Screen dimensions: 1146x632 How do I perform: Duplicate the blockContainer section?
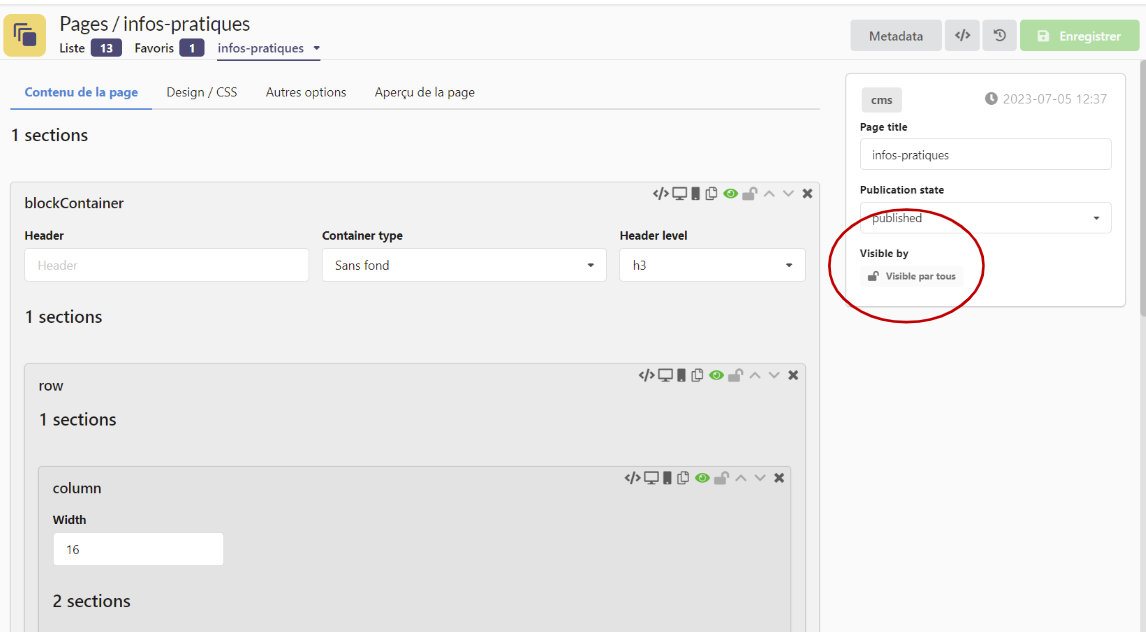coord(711,194)
